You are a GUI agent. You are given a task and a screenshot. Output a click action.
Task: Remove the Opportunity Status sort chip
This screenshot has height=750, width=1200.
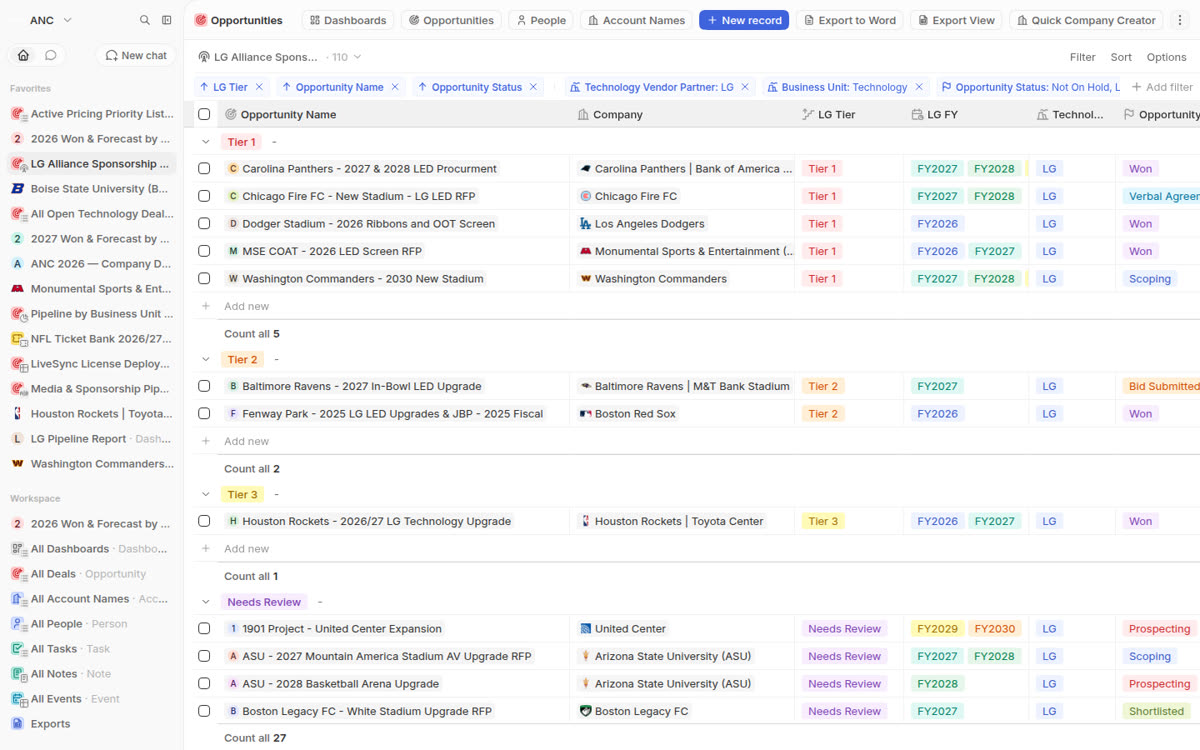(534, 87)
